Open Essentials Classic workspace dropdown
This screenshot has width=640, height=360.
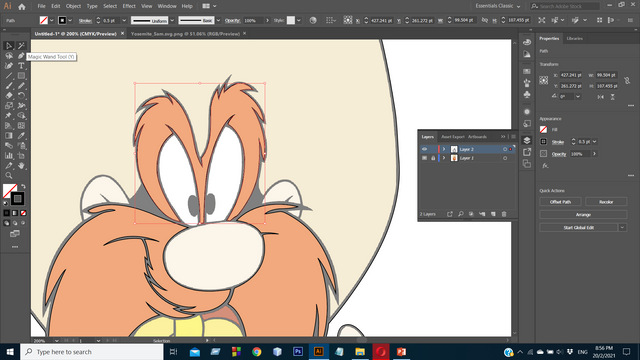pyautogui.click(x=498, y=6)
